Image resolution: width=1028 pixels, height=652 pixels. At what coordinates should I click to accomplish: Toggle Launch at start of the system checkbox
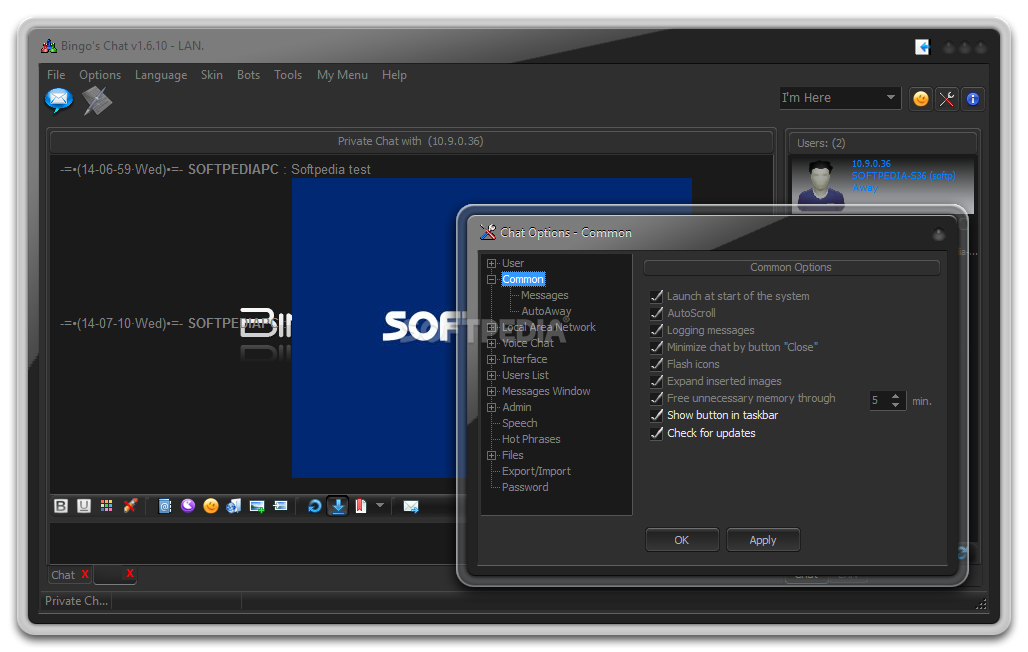click(x=656, y=296)
